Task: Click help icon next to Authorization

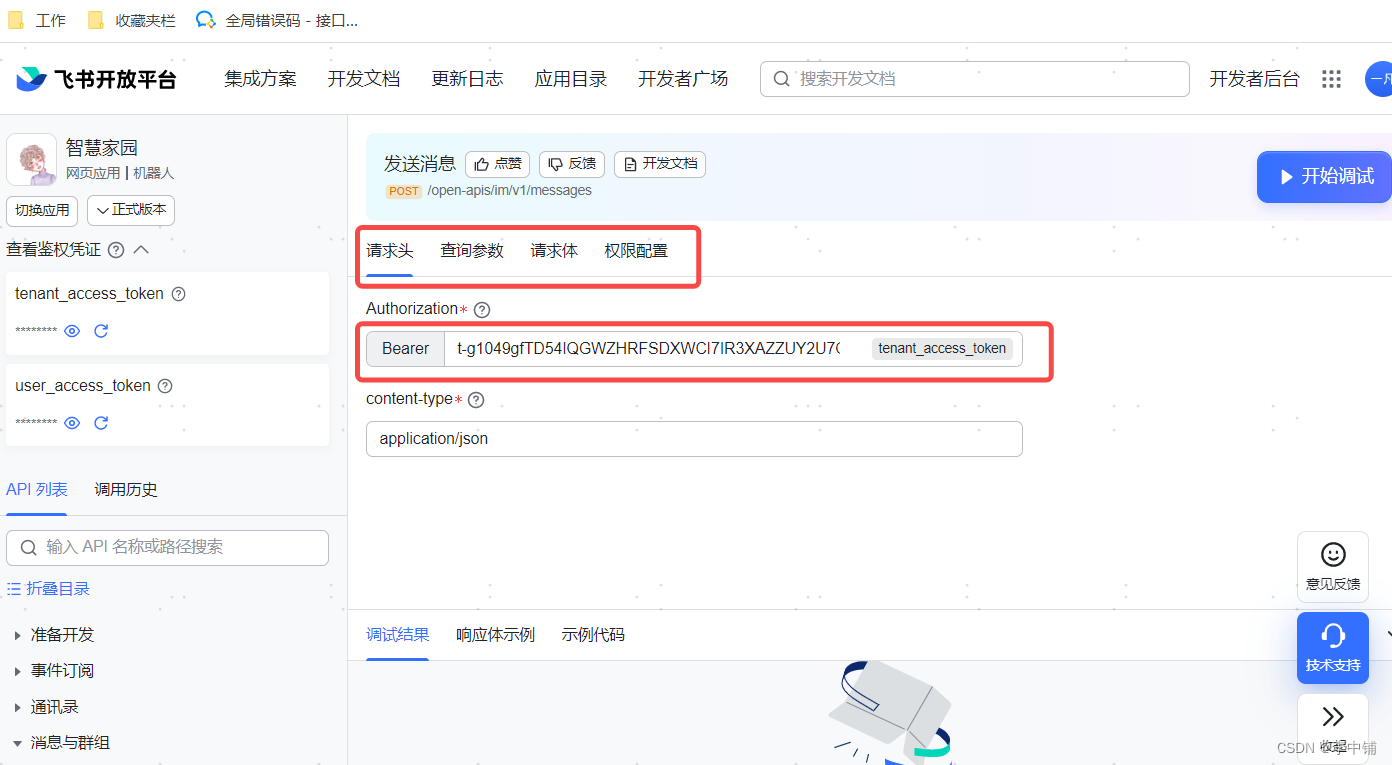Action: tap(482, 310)
